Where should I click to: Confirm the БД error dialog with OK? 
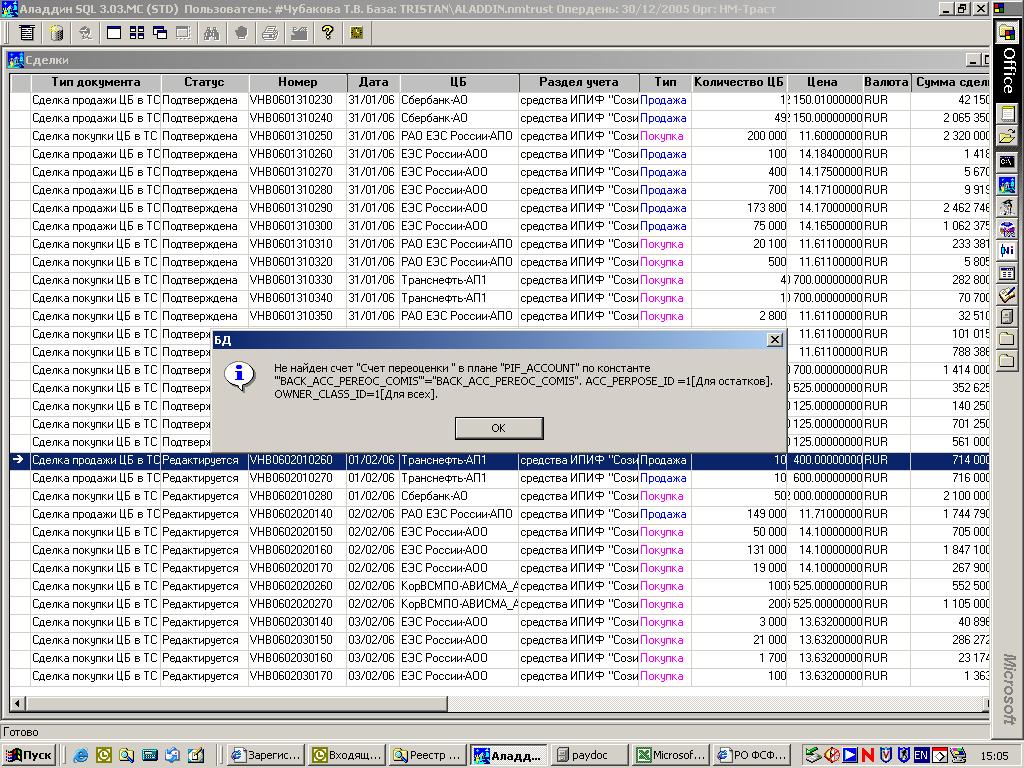499,428
